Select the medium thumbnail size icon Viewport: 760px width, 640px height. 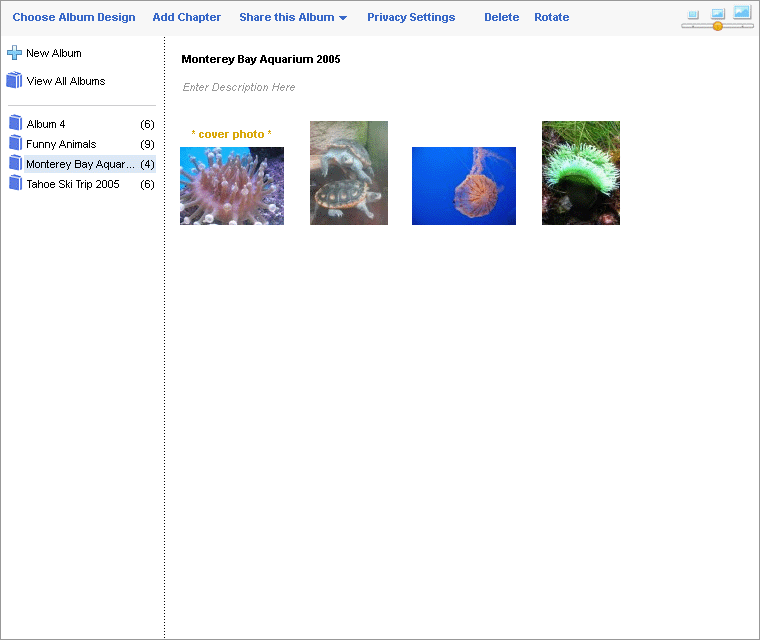[718, 14]
